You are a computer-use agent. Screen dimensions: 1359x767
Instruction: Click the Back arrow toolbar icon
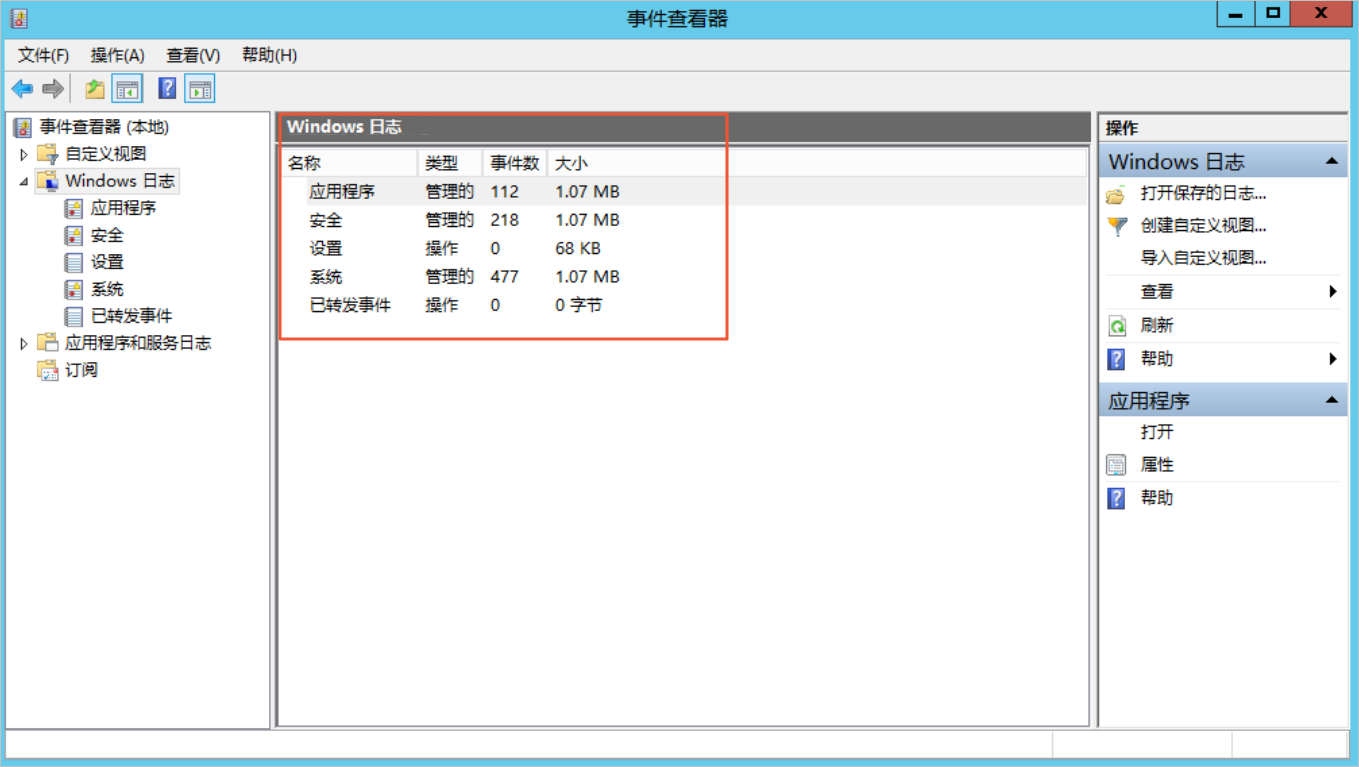(x=22, y=89)
